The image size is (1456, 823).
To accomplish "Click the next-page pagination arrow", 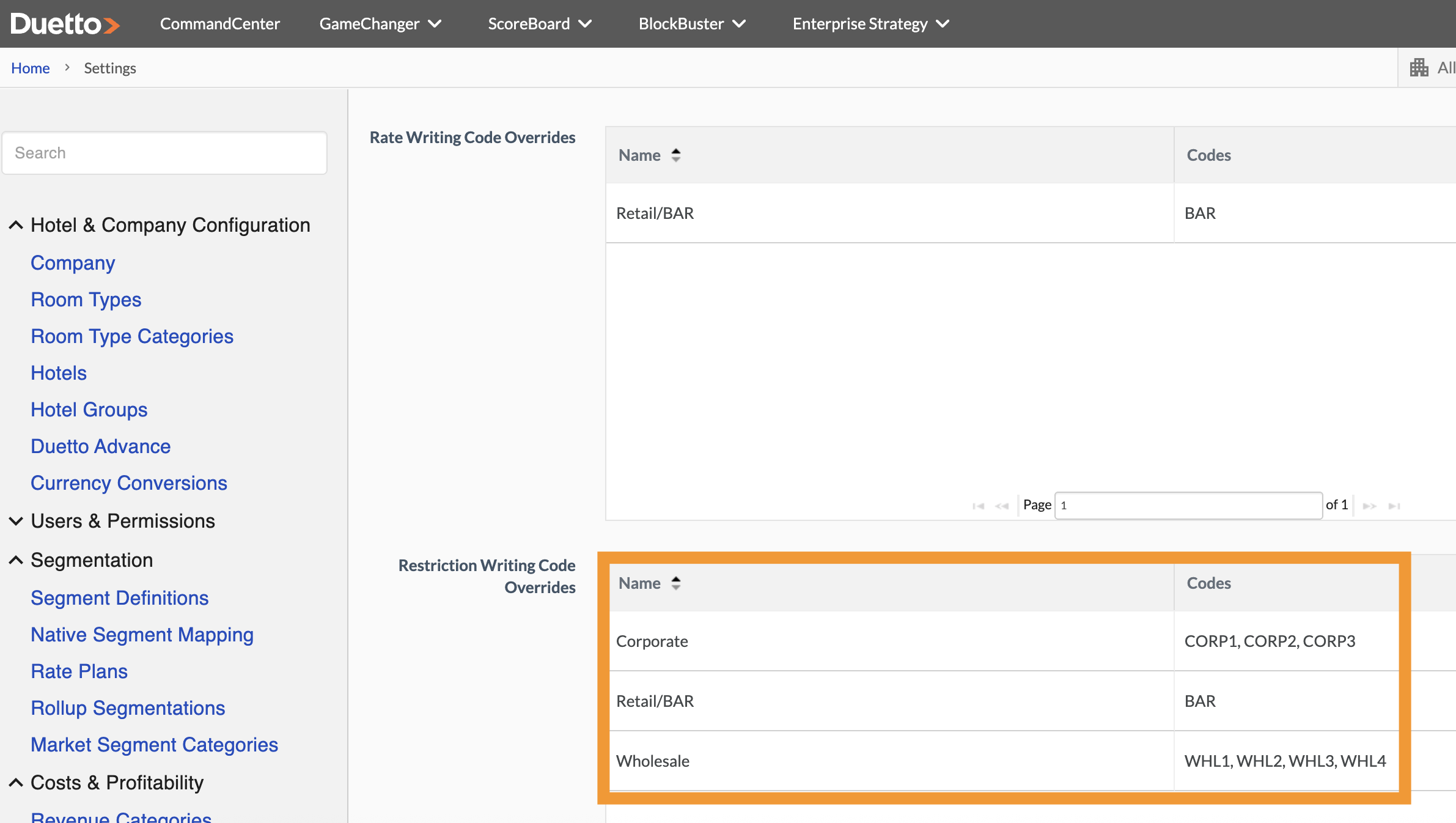I will (x=1370, y=505).
